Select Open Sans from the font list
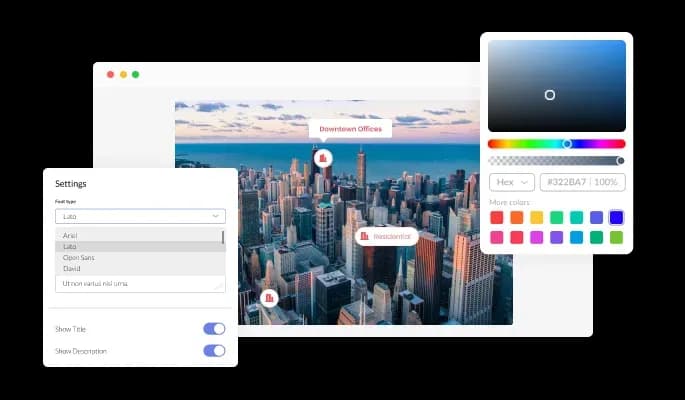Image resolution: width=685 pixels, height=400 pixels. (79, 257)
